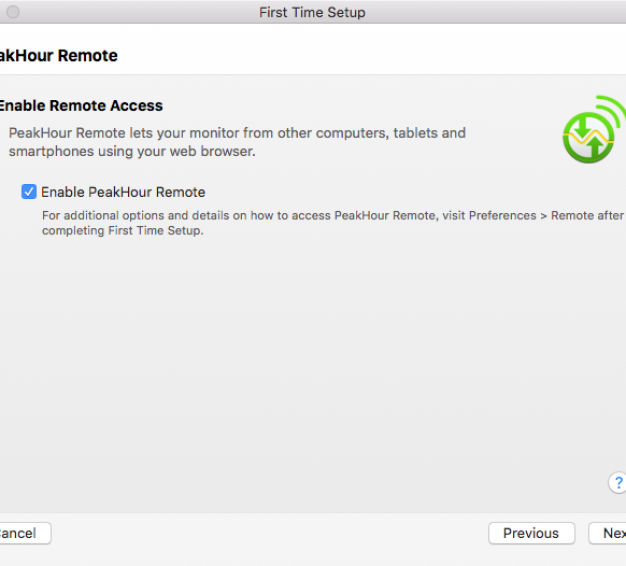Screen dimensions: 626x566
Task: Cancel the First Time Setup
Action: coord(25,533)
